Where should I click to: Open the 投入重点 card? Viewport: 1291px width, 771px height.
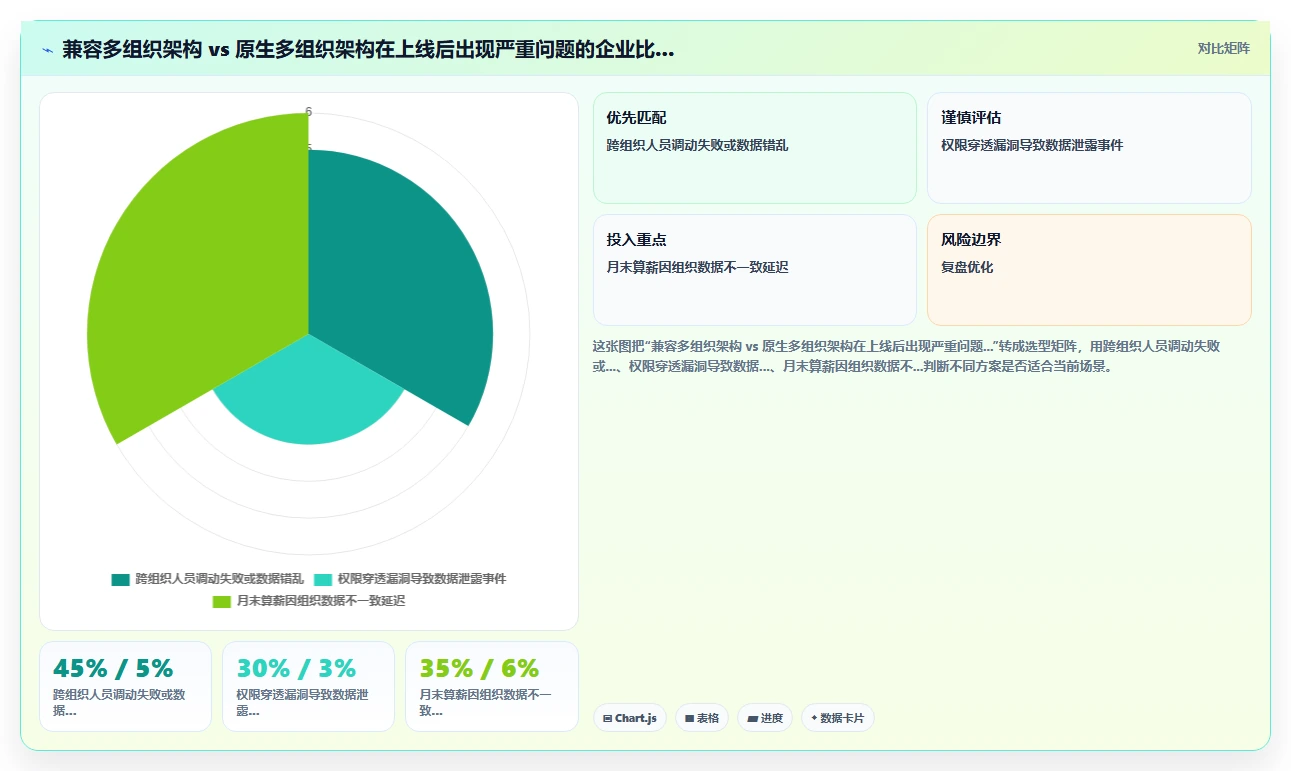click(x=755, y=270)
